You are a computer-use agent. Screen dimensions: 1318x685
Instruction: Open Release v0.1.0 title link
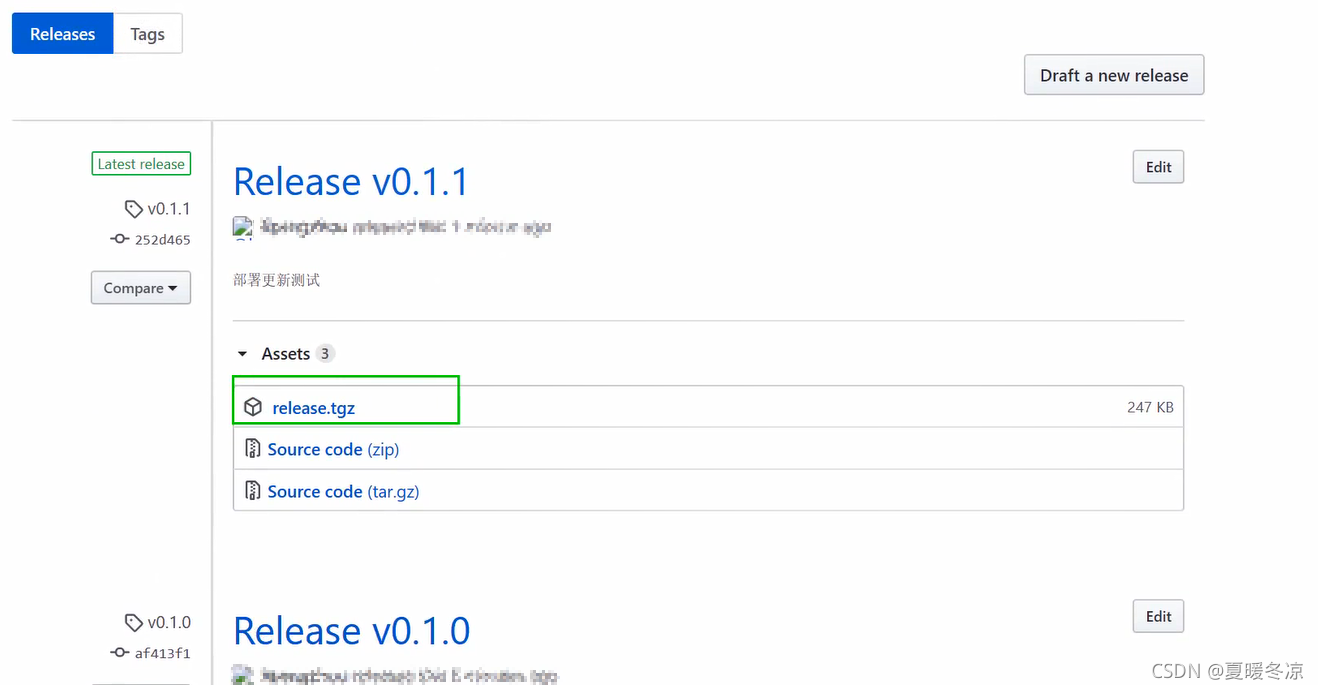[x=351, y=630]
